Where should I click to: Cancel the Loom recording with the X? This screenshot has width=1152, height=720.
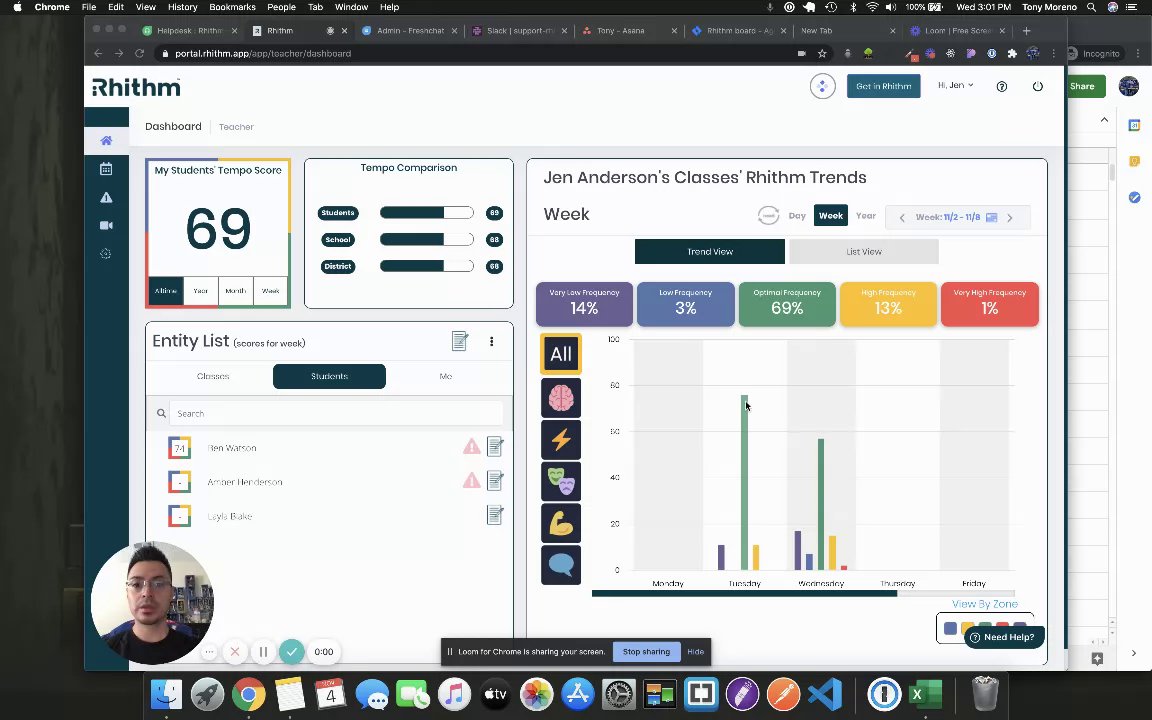click(235, 652)
